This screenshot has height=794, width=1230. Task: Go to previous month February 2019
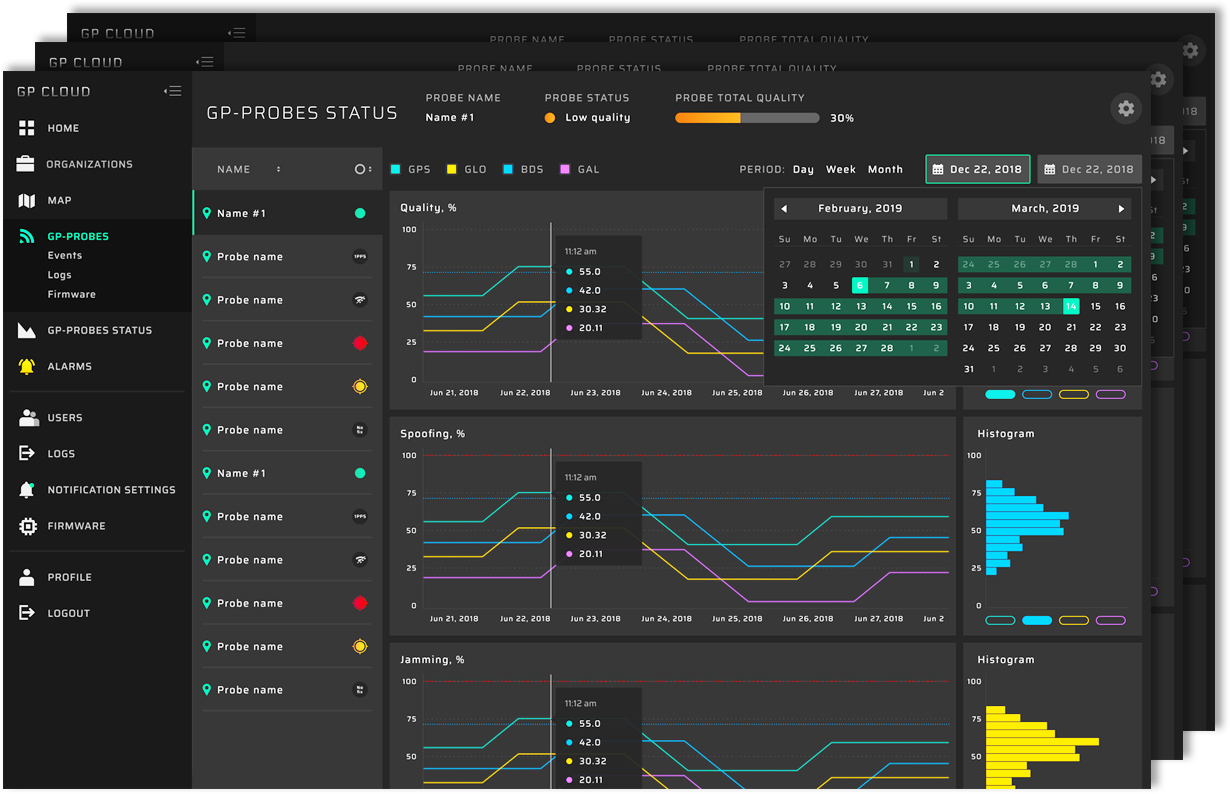(x=782, y=208)
